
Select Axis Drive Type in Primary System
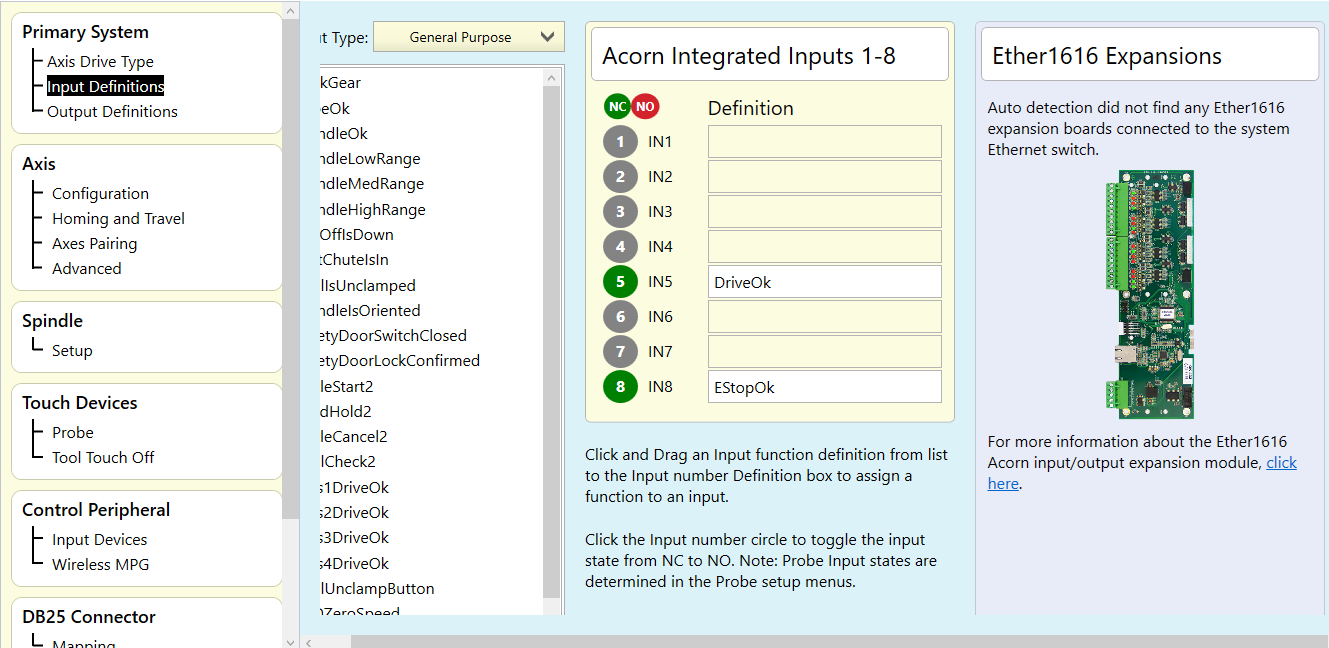(100, 62)
